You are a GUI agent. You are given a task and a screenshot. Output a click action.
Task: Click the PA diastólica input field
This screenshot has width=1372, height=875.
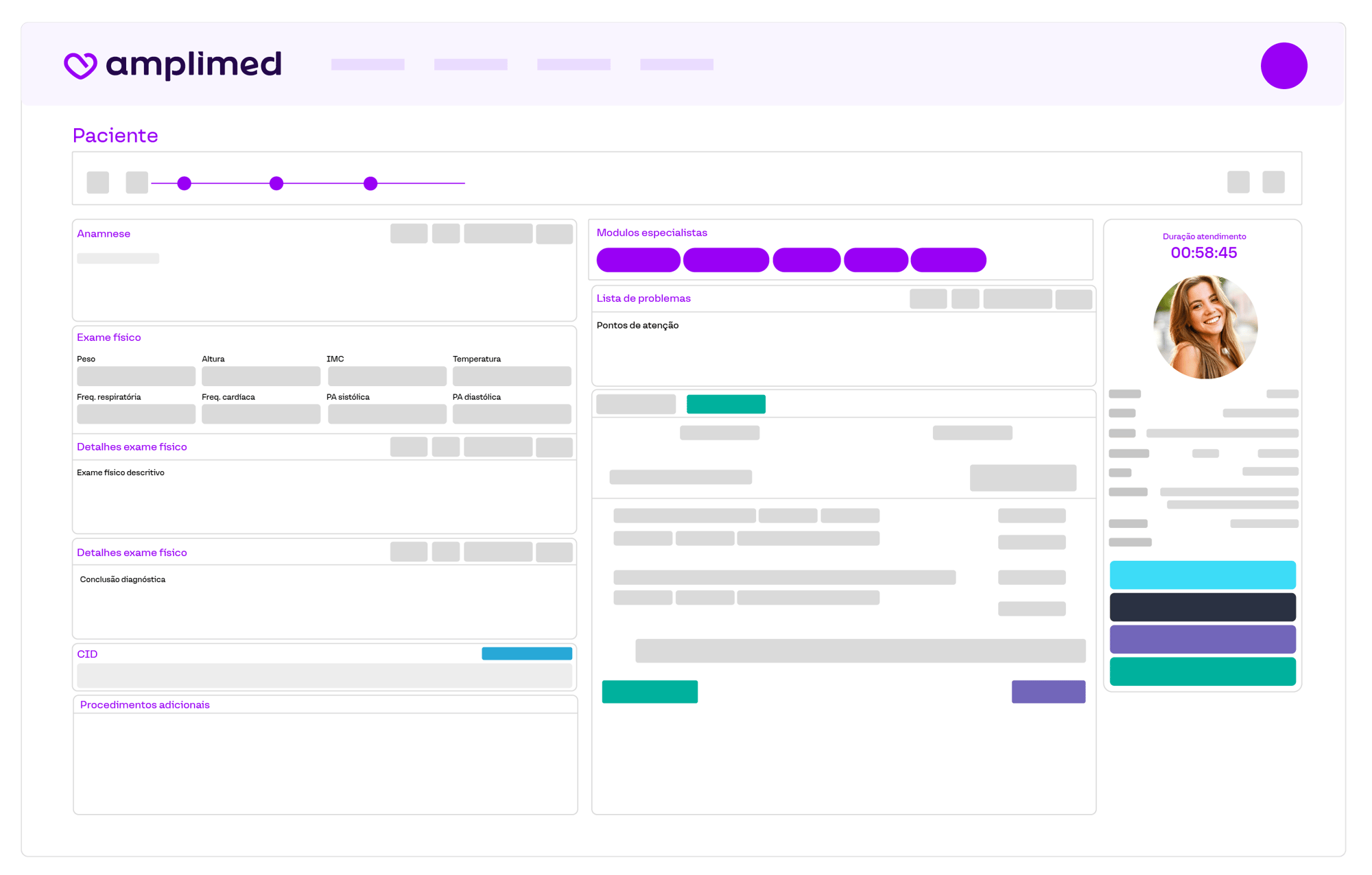coord(512,413)
